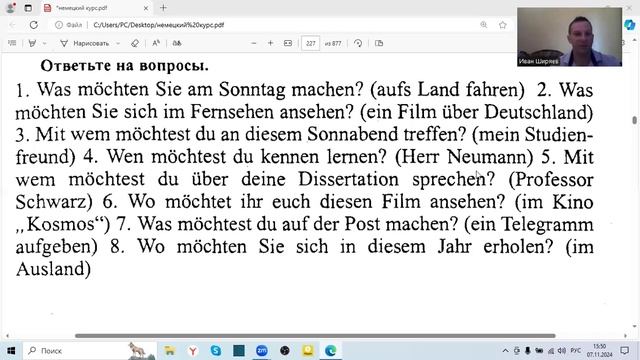Screen dimensions: 640x360
Task: Select the eraser tool
Action: coord(135,43)
